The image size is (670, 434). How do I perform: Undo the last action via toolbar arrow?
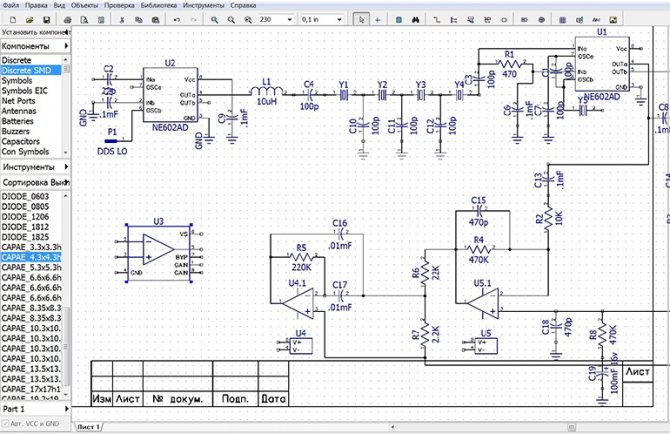(176, 20)
